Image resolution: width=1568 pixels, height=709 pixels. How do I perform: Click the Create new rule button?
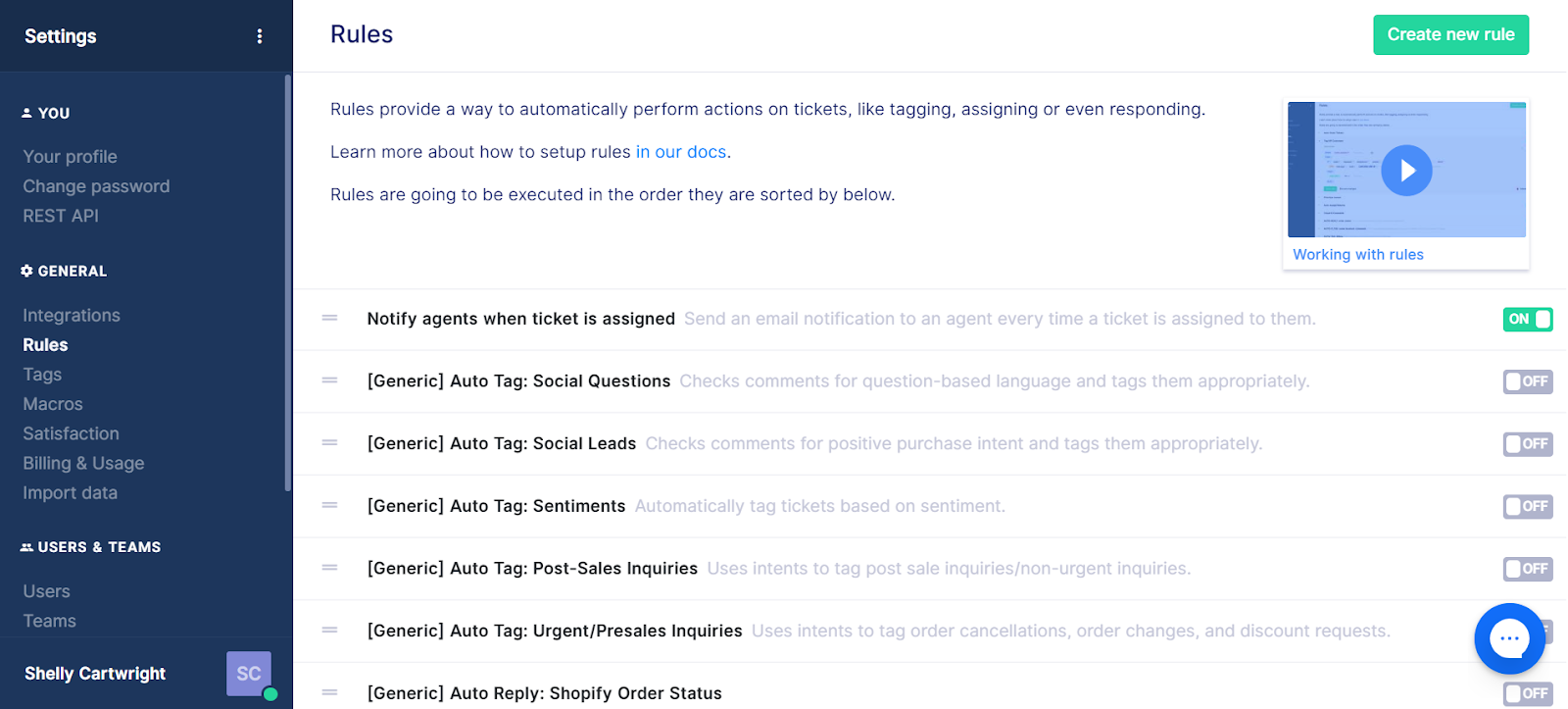[1450, 34]
